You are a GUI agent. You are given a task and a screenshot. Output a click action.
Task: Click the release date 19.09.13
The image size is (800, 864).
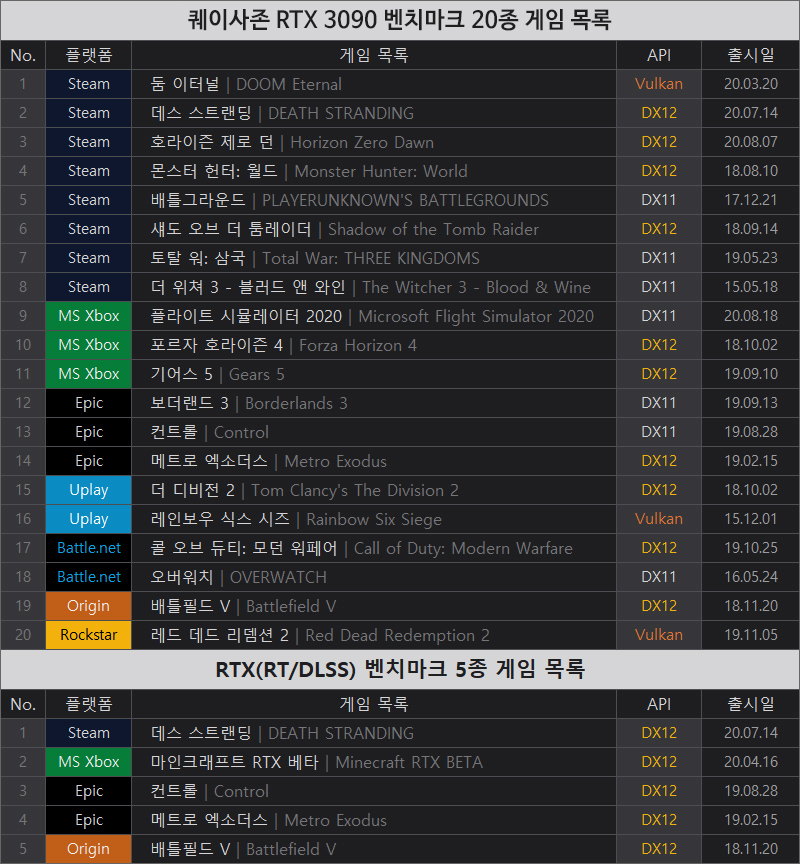pos(751,403)
